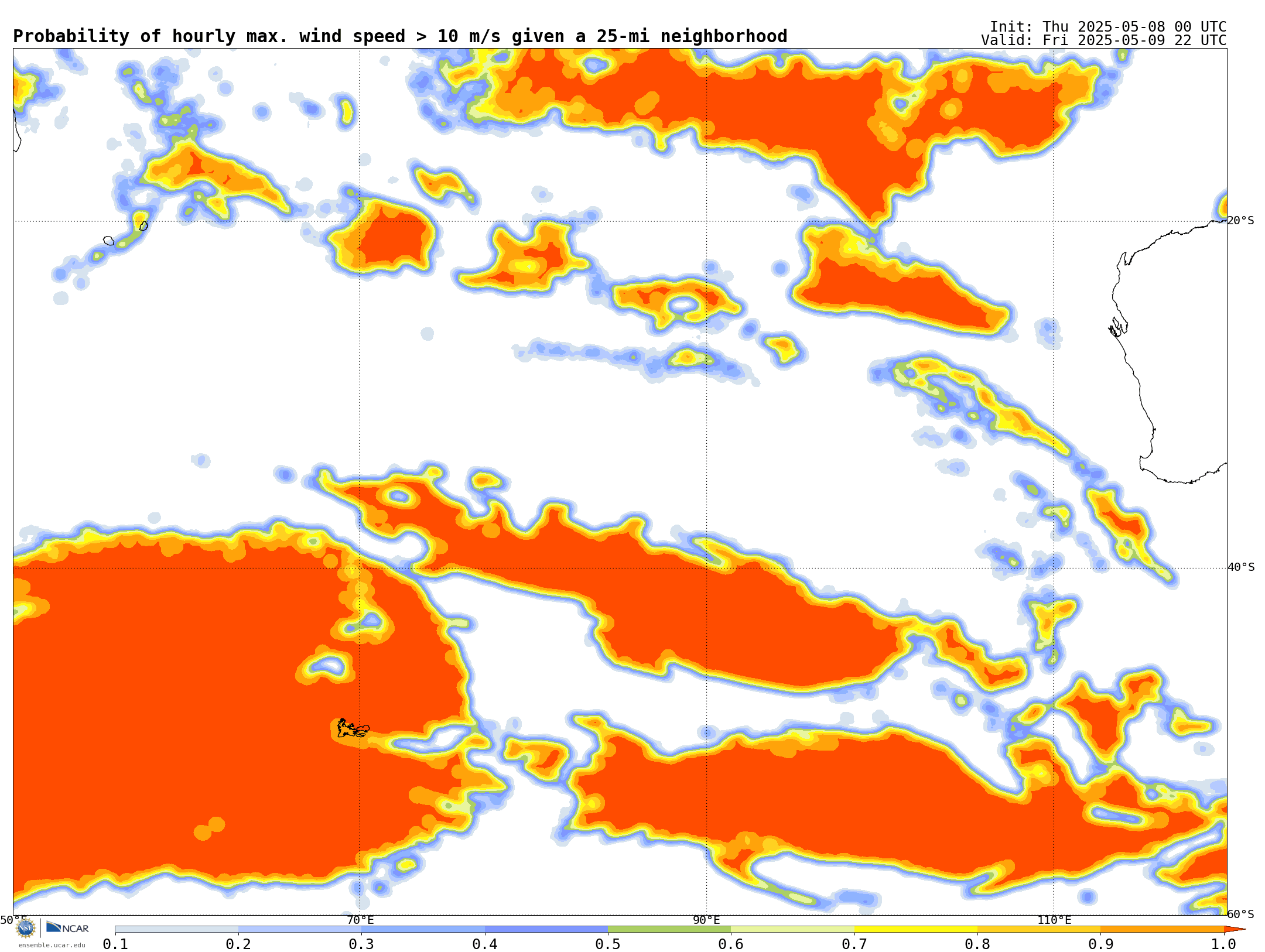Click the NCAR logo
Image resolution: width=1265 pixels, height=952 pixels.
67,927
